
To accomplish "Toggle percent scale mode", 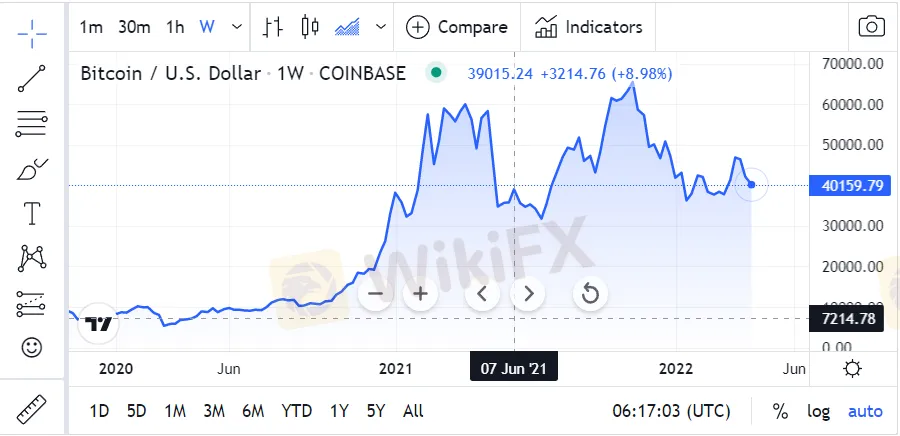I will pos(780,411).
